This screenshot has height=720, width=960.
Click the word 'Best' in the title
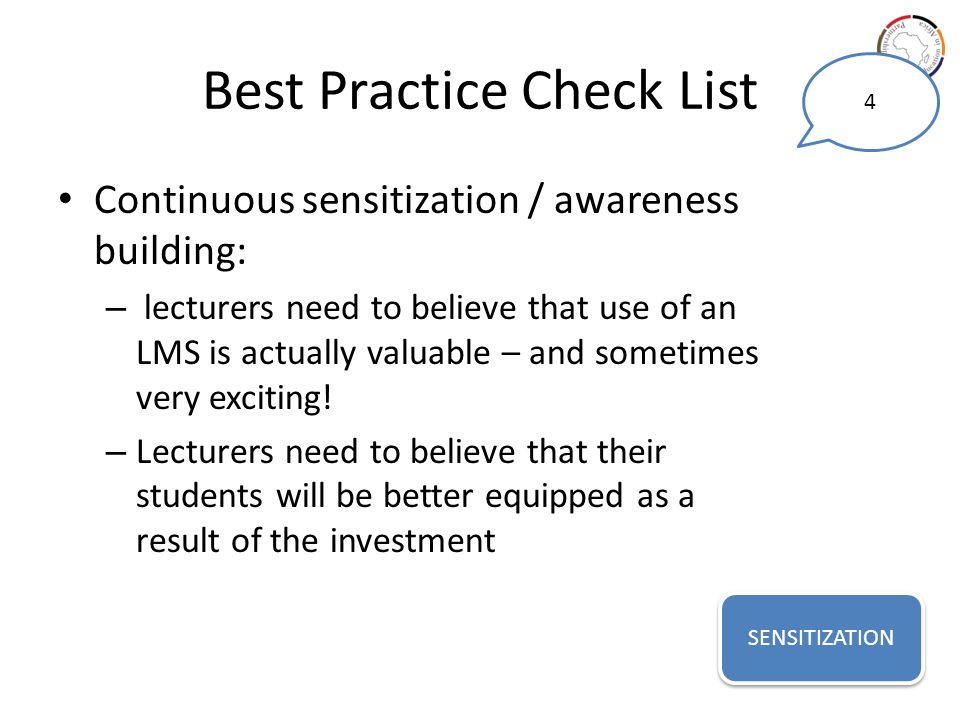click(253, 91)
